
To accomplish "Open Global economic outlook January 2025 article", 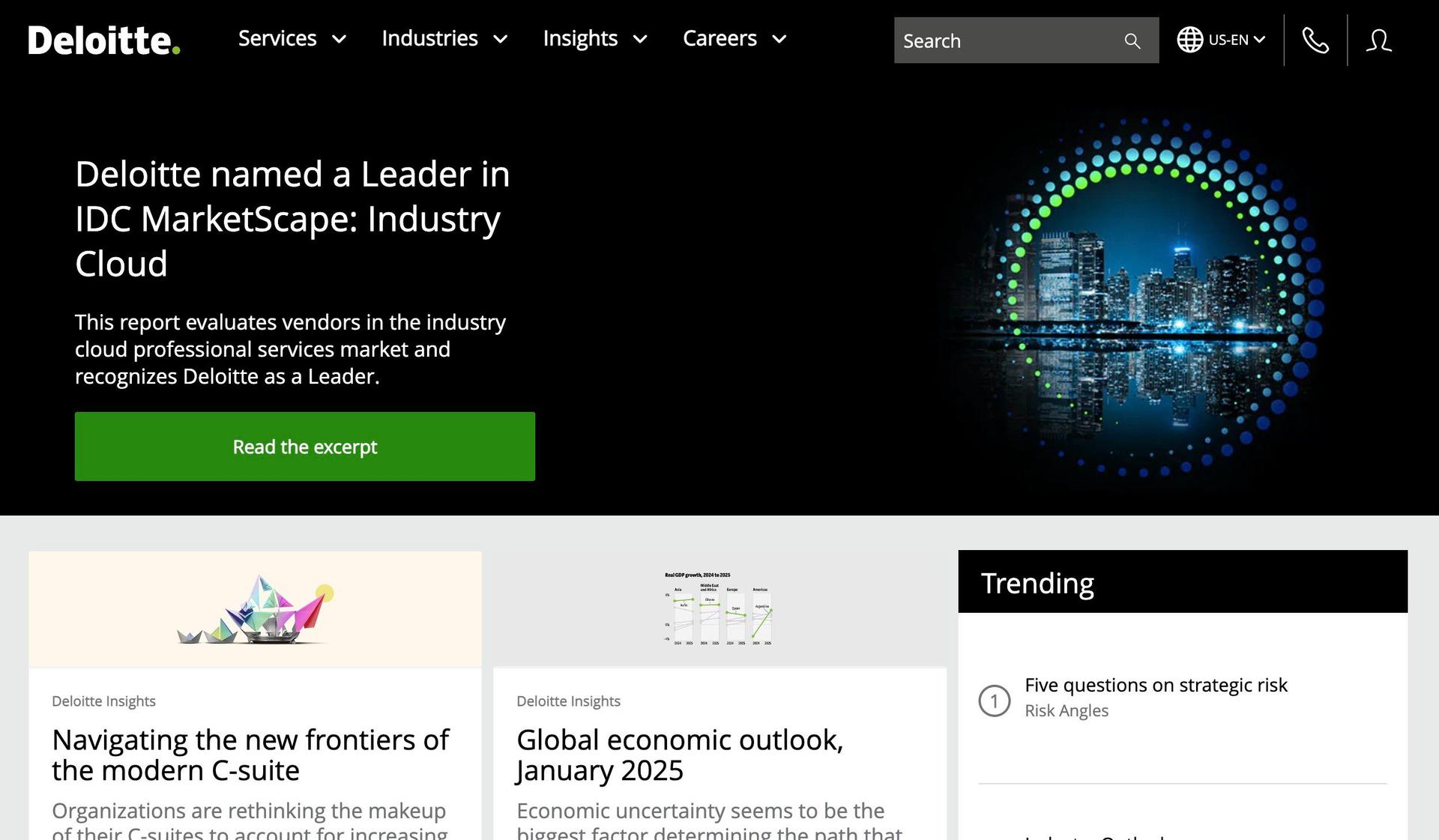I will 680,755.
